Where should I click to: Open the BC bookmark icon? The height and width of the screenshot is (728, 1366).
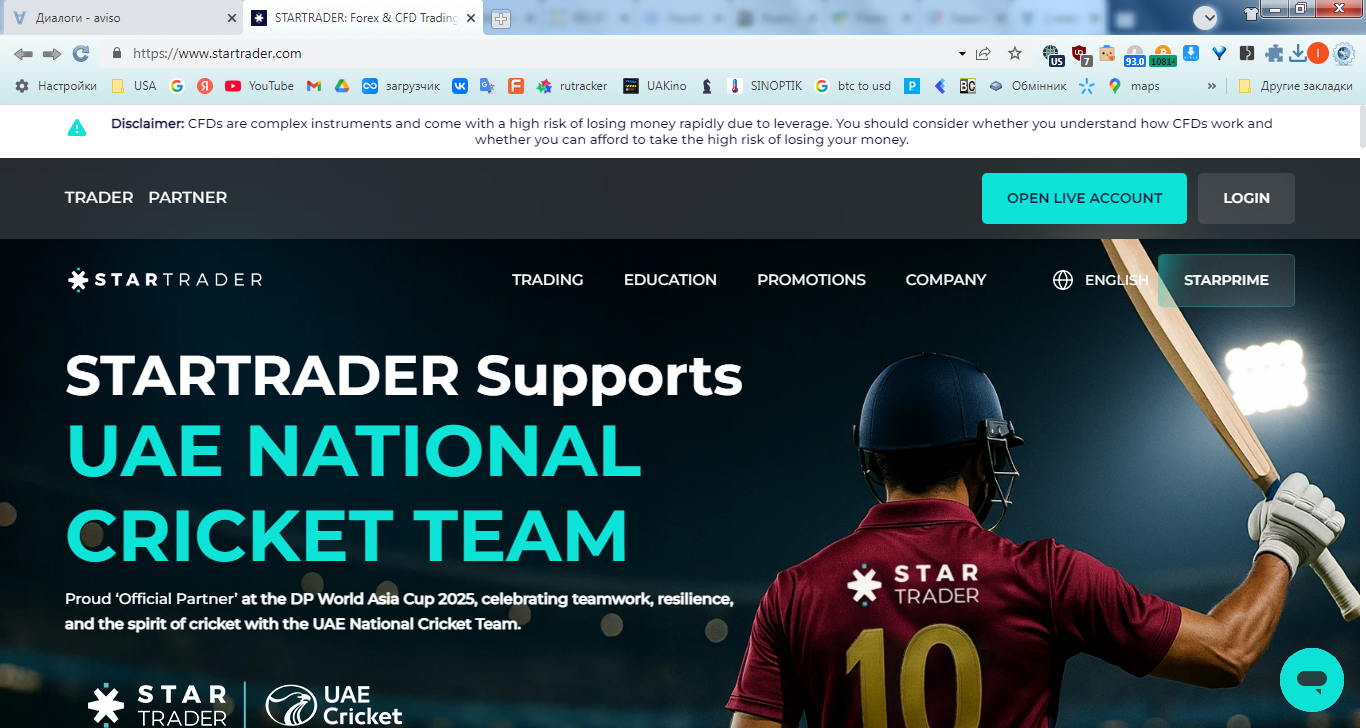coord(967,86)
